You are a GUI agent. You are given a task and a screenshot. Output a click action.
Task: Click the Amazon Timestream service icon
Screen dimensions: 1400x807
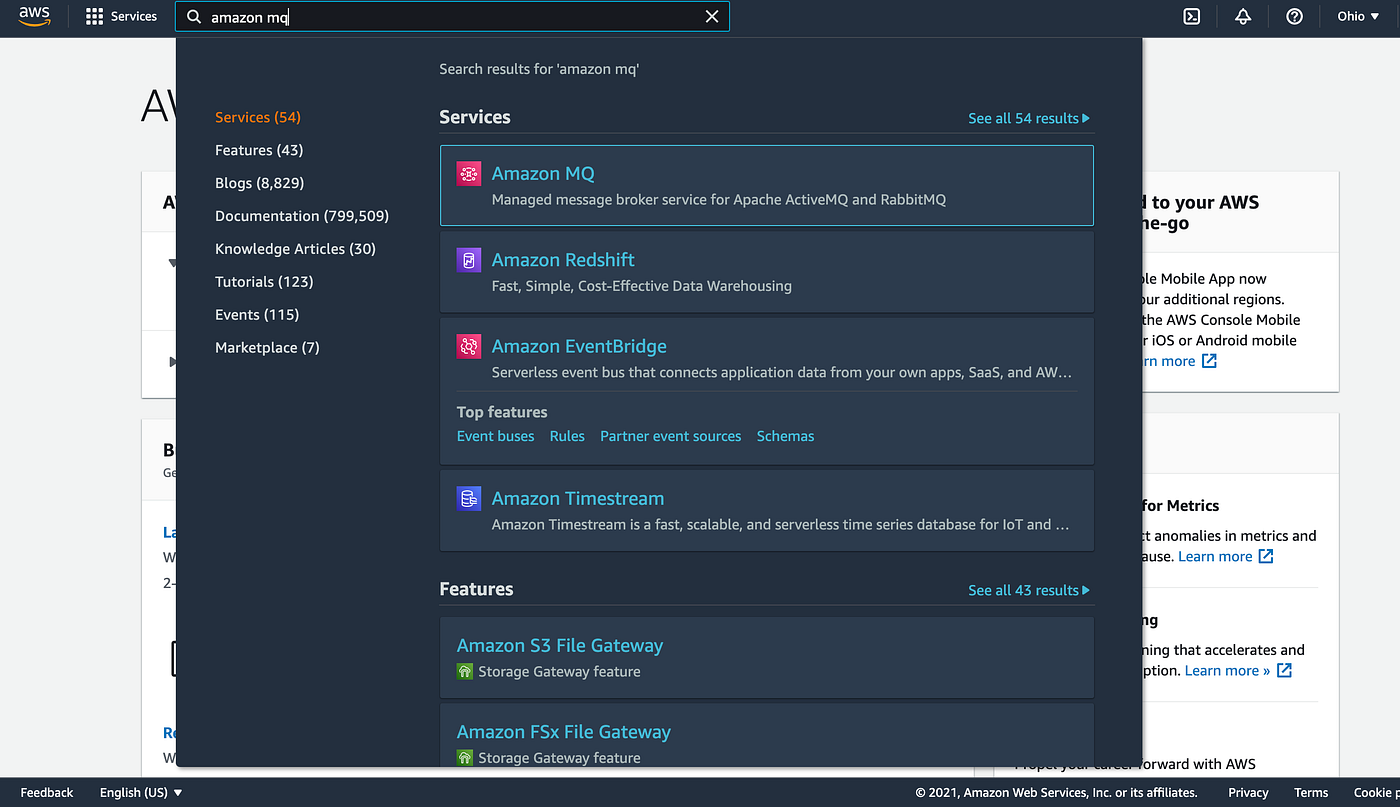[x=469, y=498]
